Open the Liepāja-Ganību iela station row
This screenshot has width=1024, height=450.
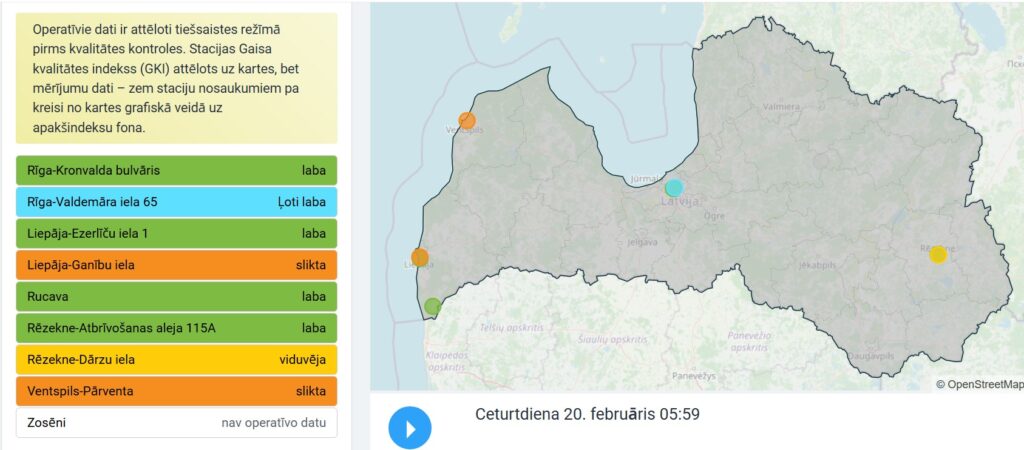(177, 265)
